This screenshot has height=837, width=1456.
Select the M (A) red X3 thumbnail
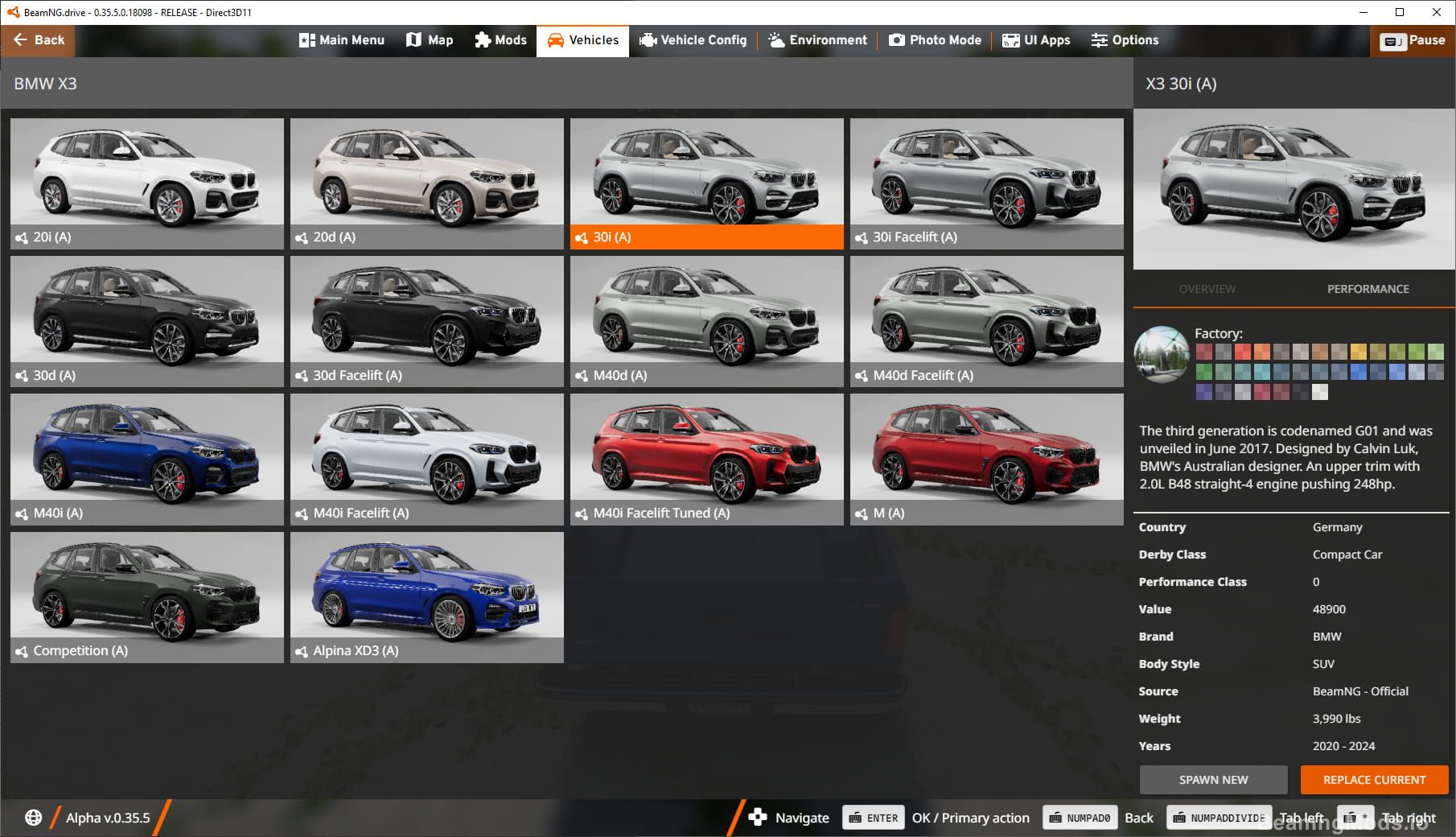coord(987,459)
